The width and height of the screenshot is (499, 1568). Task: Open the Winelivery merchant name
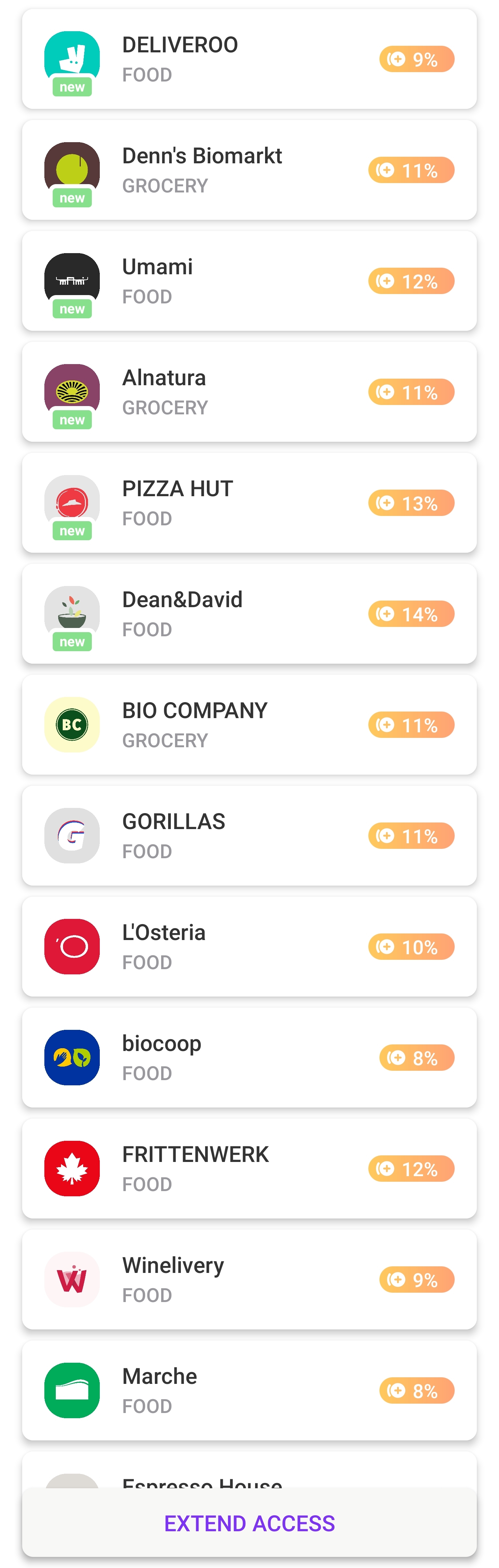(x=173, y=1266)
